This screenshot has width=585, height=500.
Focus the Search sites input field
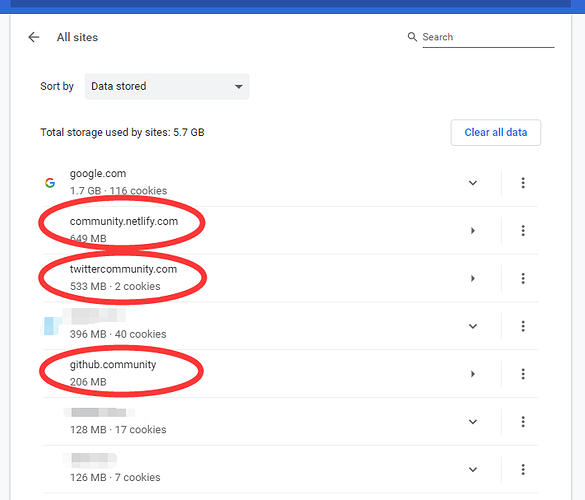[x=488, y=37]
